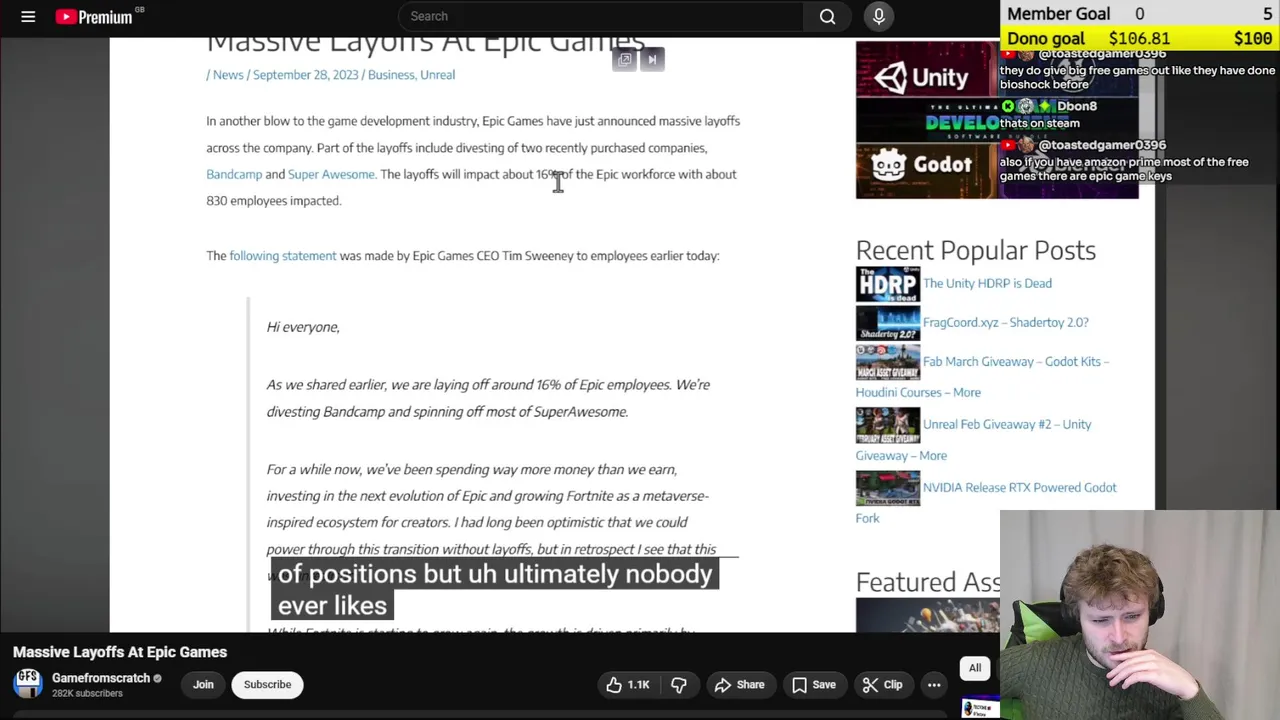Click the February Asset Giveaway thumbnail
This screenshot has height=720, width=1280.
click(x=887, y=426)
